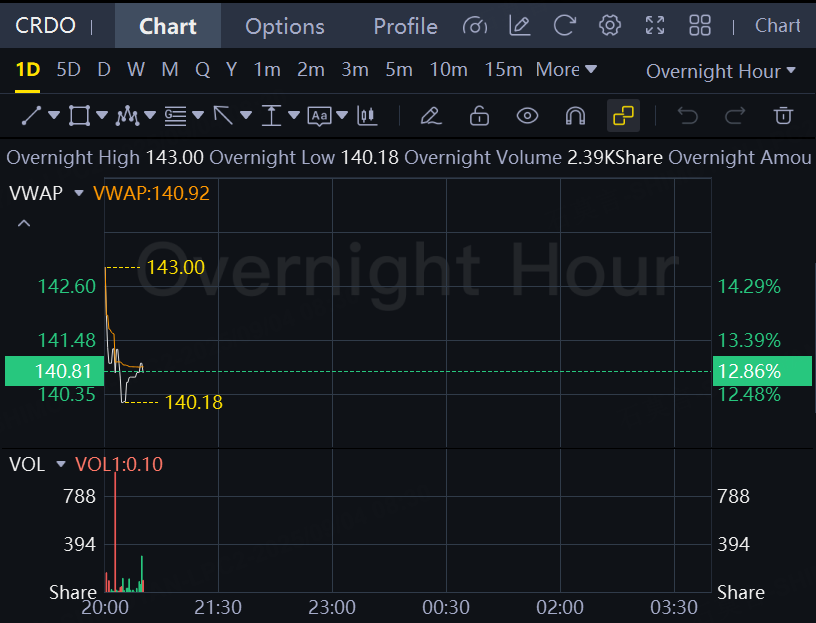Screen dimensions: 816x623
Task: Select the 5D timeframe
Action: (68, 70)
